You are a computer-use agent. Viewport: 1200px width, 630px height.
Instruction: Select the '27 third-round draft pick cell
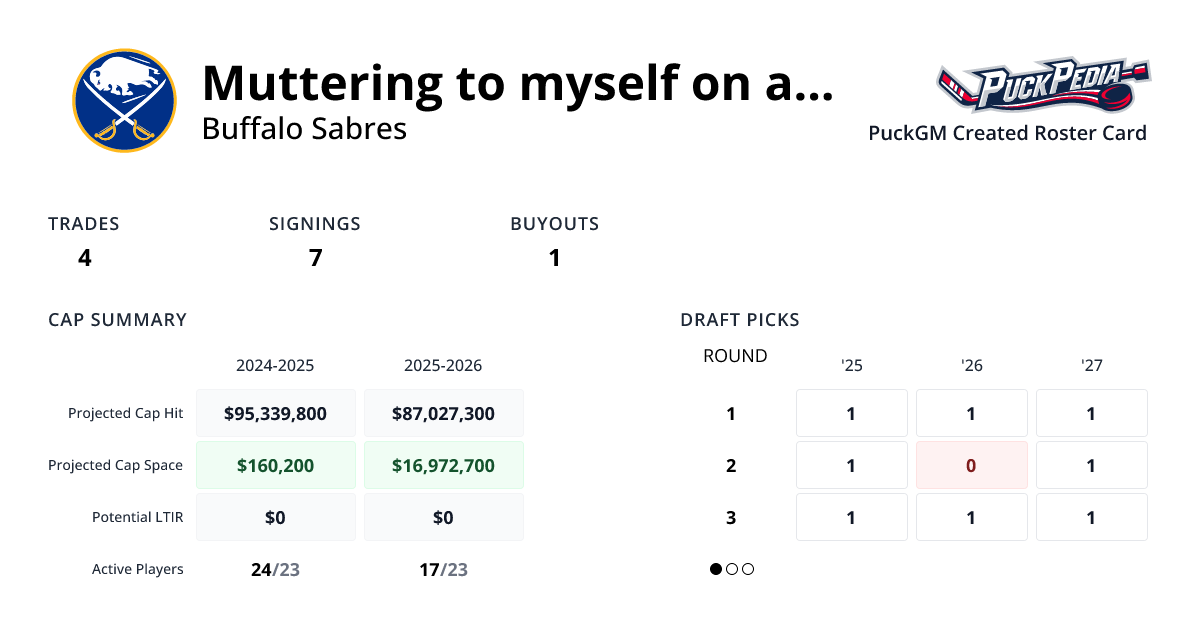(1091, 517)
